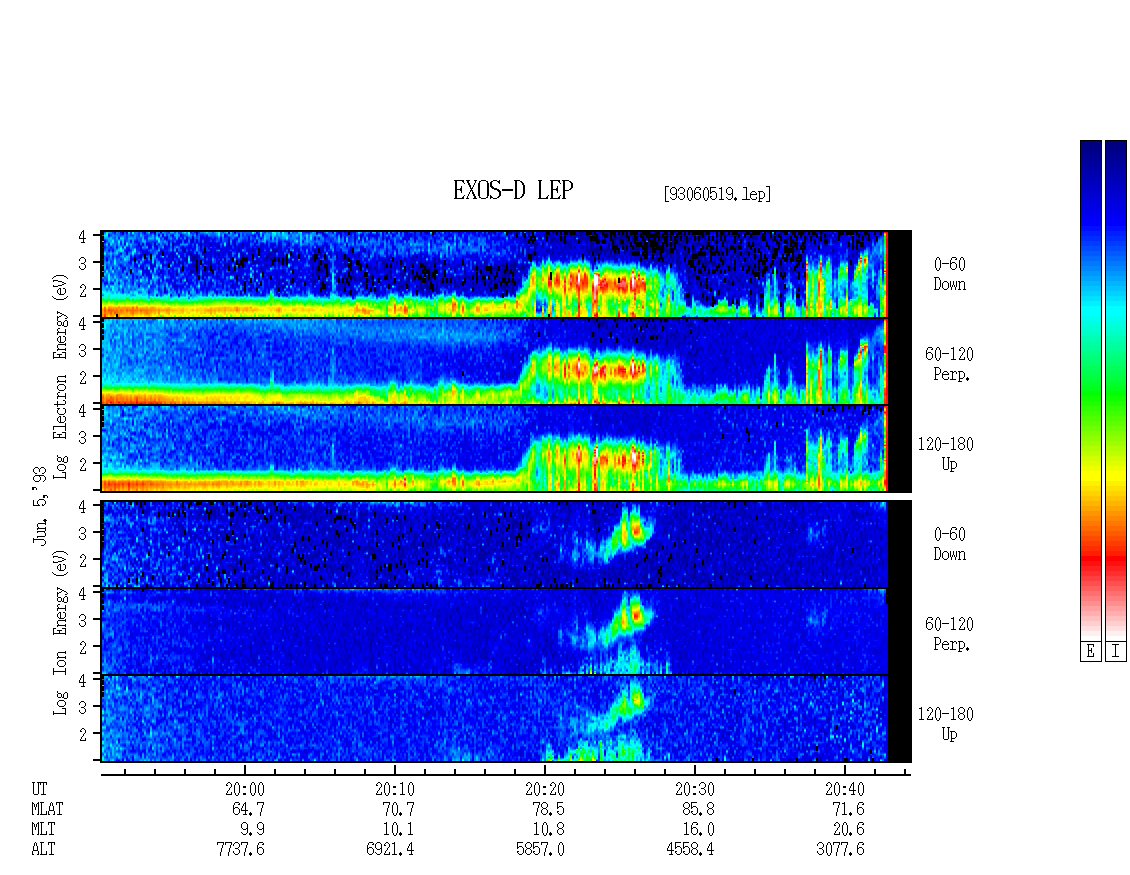Click the ALT value 4558.4

coord(690,850)
